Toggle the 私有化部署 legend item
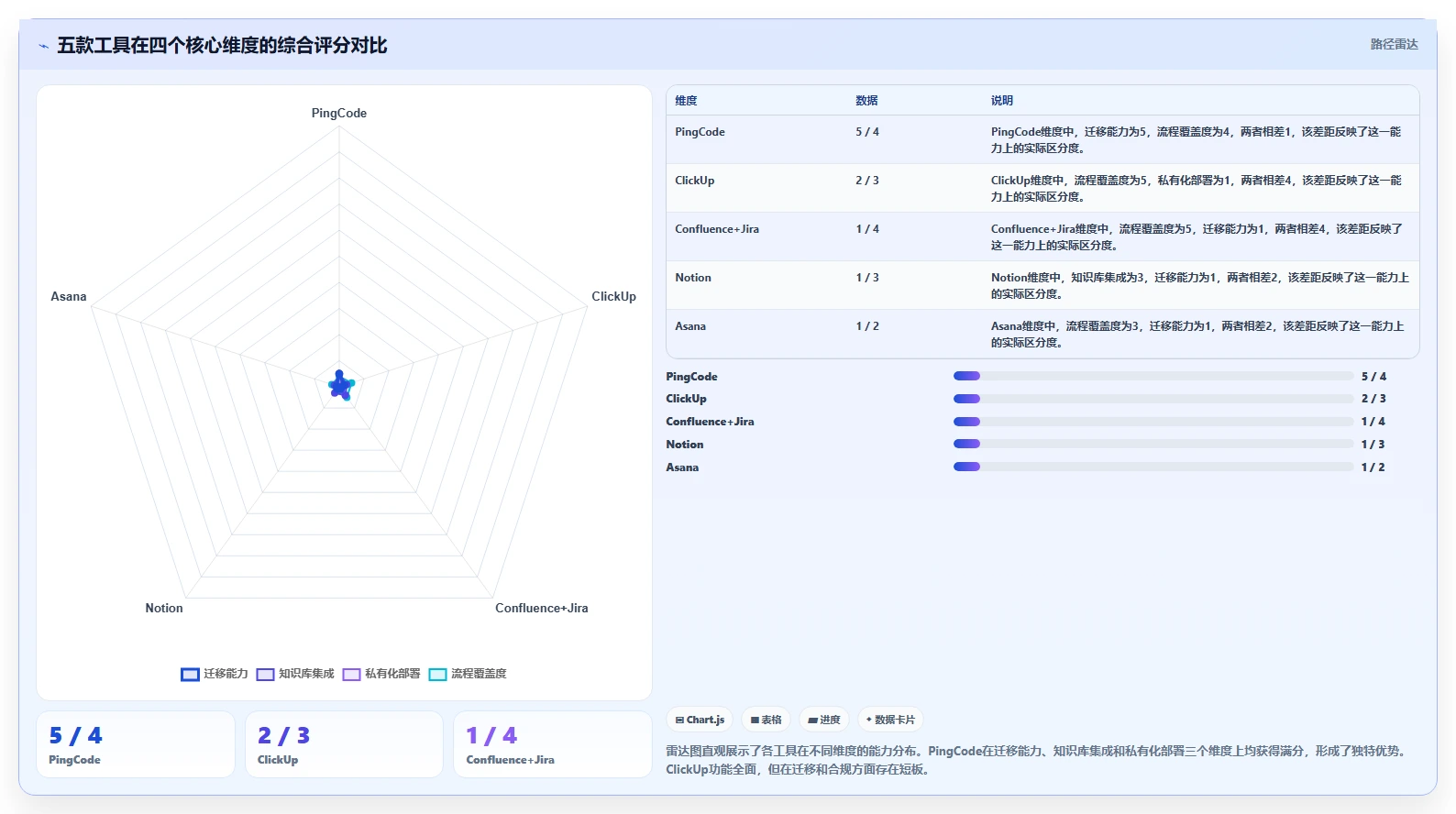 tap(381, 674)
